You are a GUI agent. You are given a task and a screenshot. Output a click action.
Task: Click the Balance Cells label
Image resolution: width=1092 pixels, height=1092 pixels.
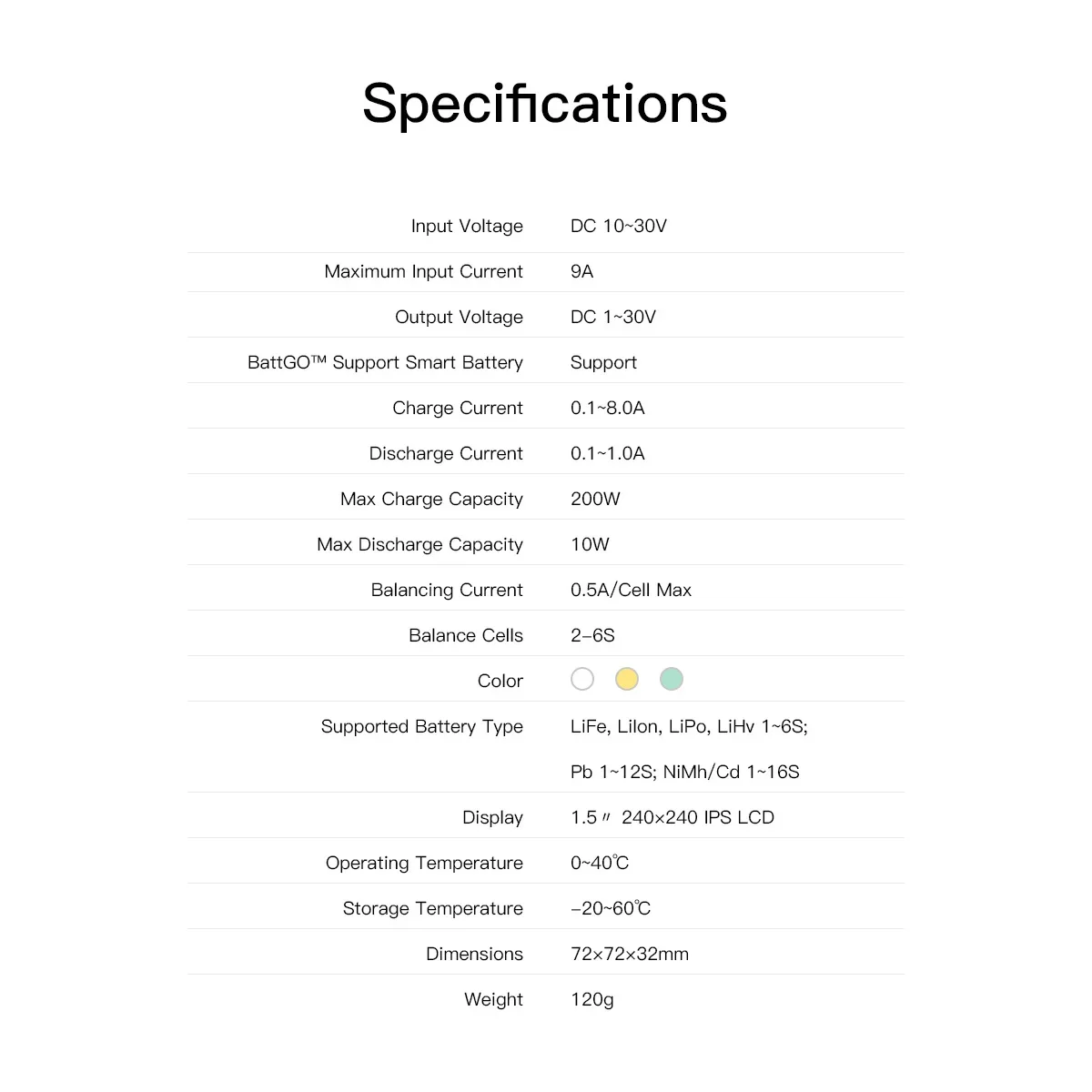tap(466, 635)
